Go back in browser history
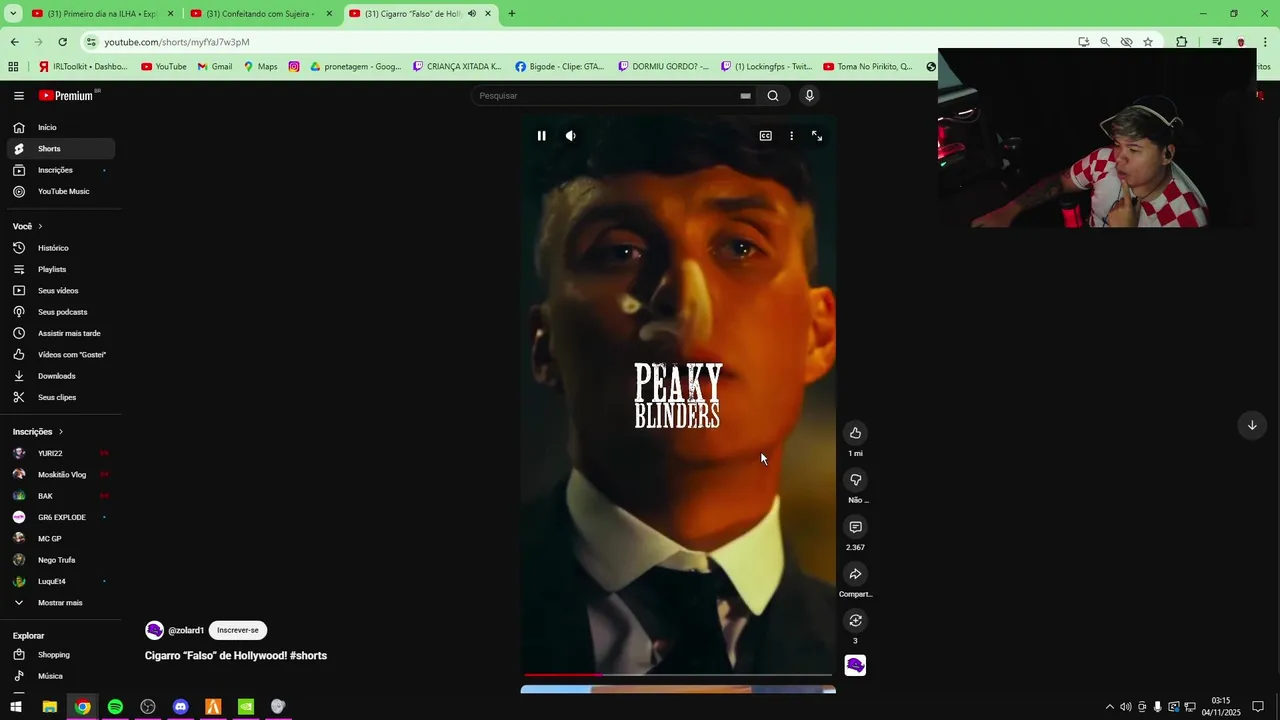Screen dimensions: 1280x720 (x=14, y=42)
